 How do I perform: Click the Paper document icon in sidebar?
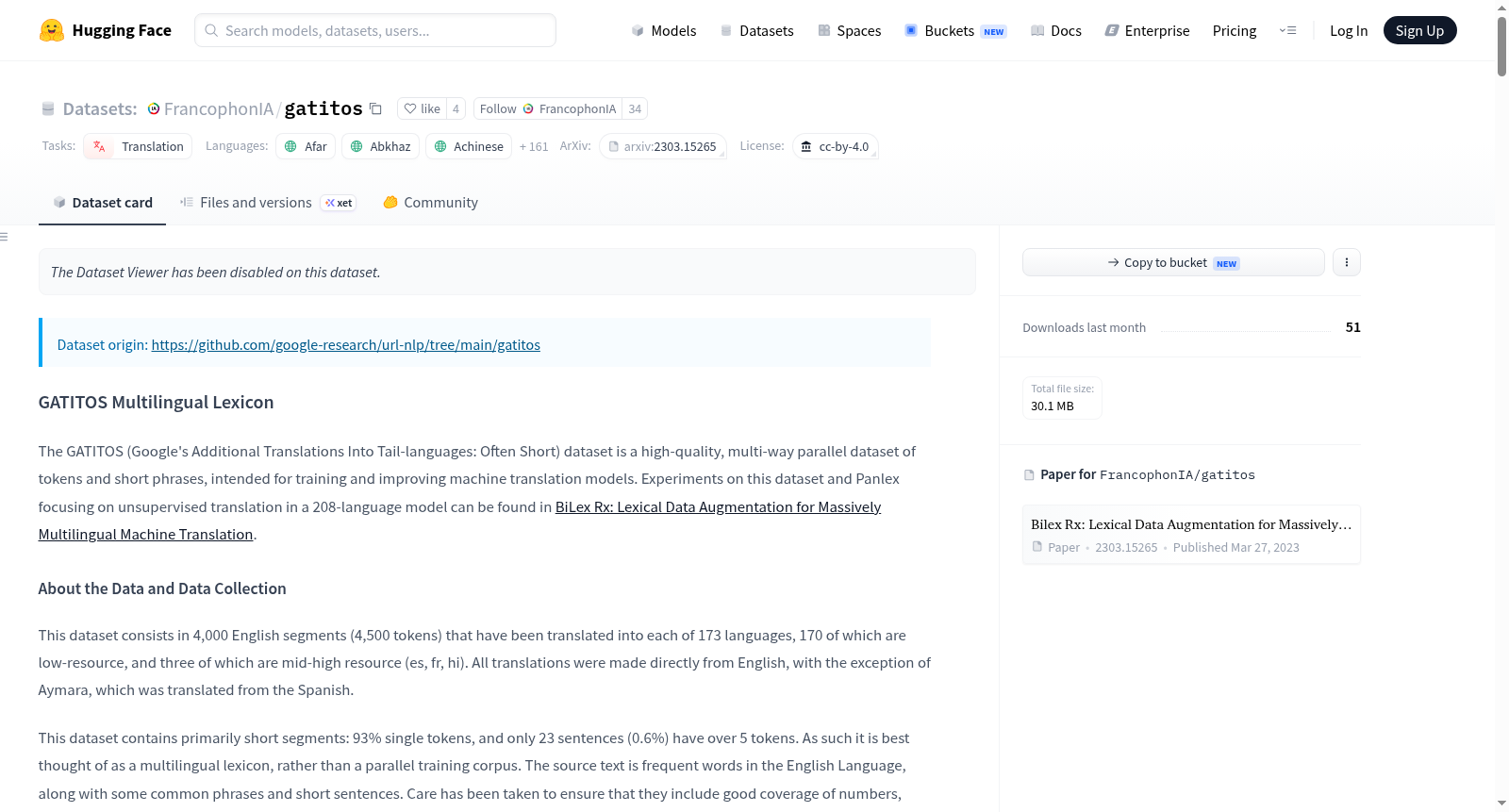[1037, 547]
